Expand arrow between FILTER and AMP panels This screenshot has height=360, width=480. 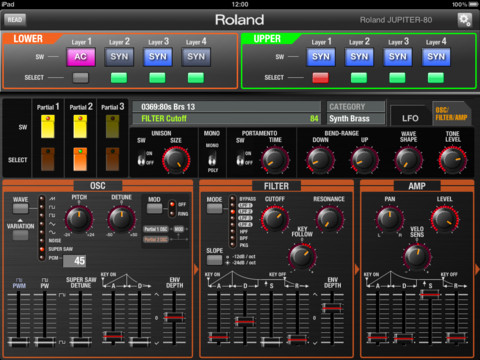point(357,269)
